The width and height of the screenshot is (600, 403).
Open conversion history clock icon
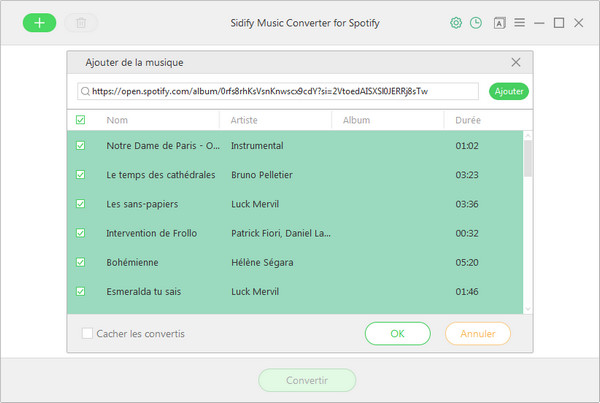[x=477, y=22]
